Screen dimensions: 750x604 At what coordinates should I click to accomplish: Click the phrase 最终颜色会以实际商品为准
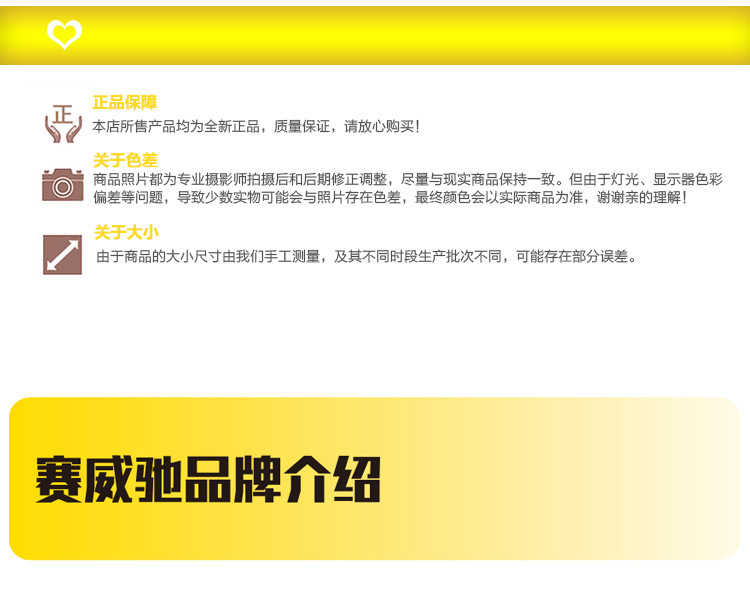coord(498,197)
